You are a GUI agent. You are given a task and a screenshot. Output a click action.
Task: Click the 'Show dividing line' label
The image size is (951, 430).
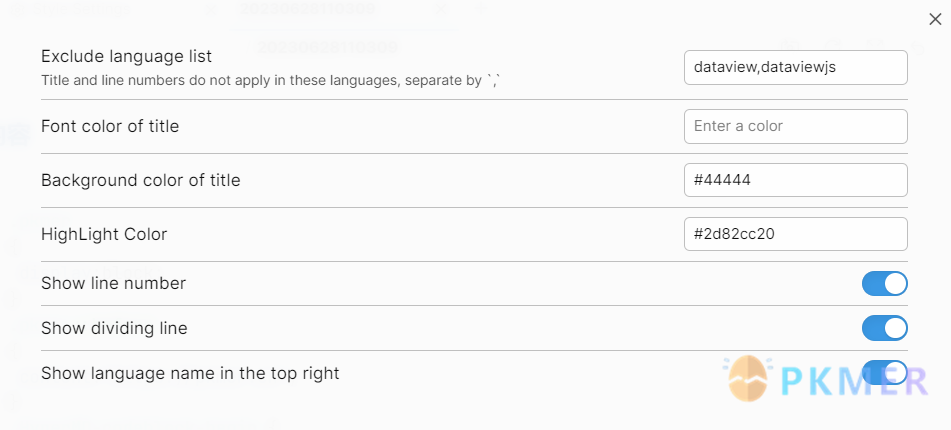click(x=114, y=328)
